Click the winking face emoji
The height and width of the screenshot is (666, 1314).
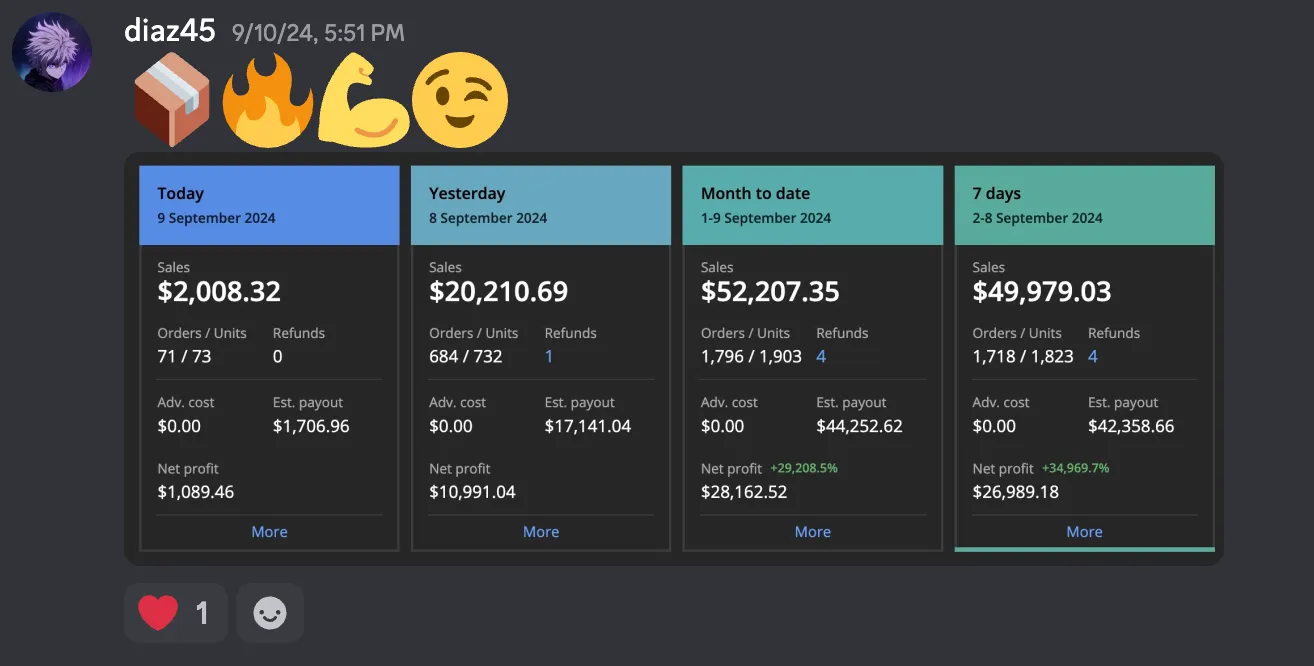(x=460, y=100)
